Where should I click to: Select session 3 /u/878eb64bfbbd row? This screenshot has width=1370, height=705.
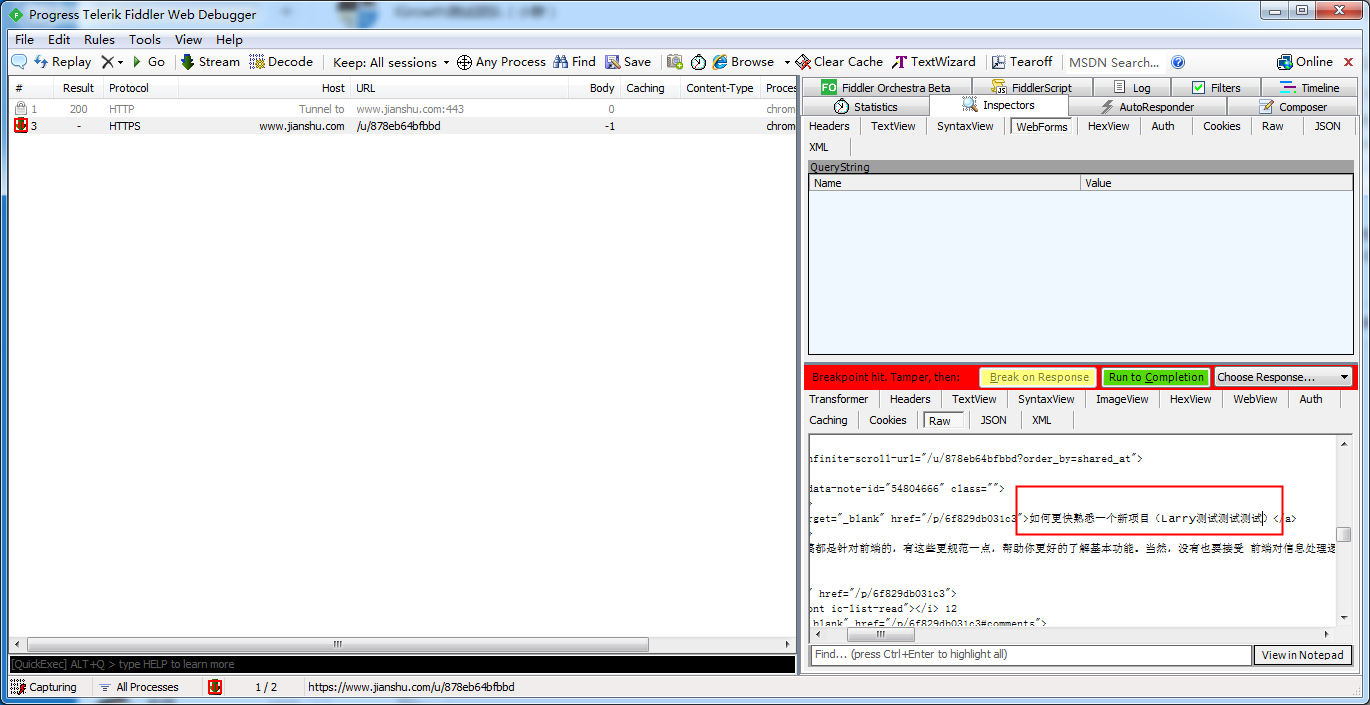(402, 126)
